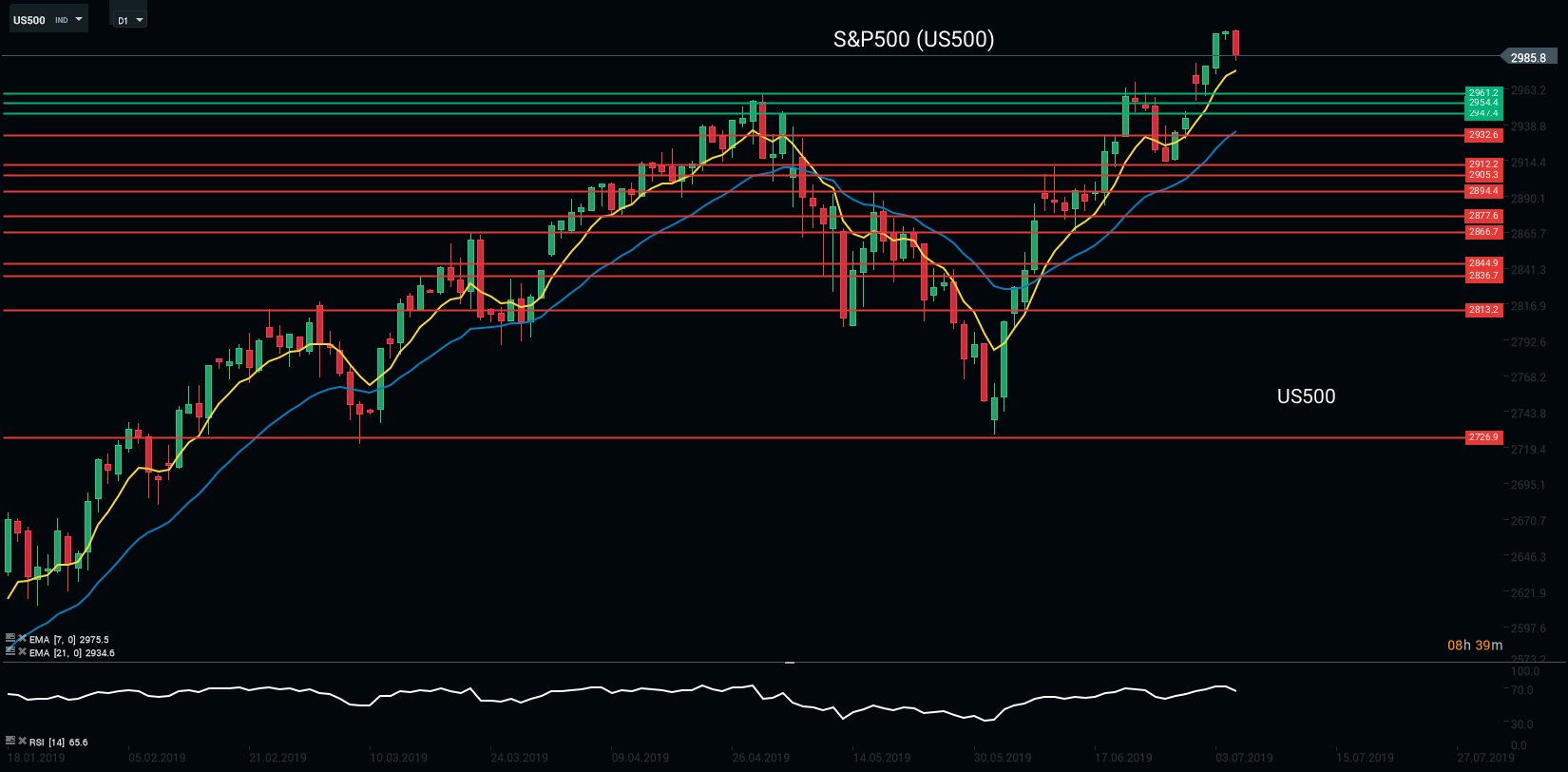Click the S&P500 (US500) chart title
Screen dimensions: 1568x772
point(914,39)
